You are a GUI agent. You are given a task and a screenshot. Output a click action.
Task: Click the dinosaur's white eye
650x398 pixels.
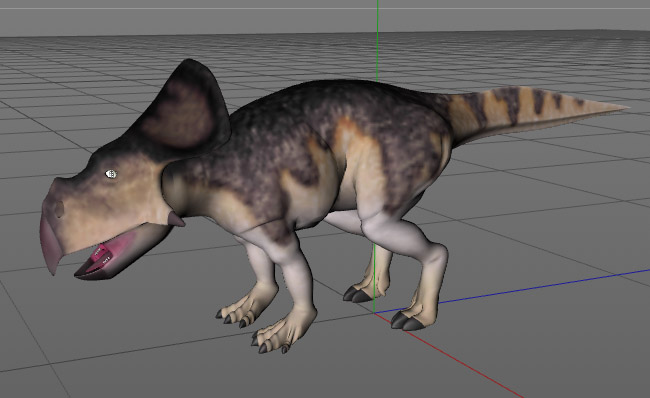pos(111,174)
